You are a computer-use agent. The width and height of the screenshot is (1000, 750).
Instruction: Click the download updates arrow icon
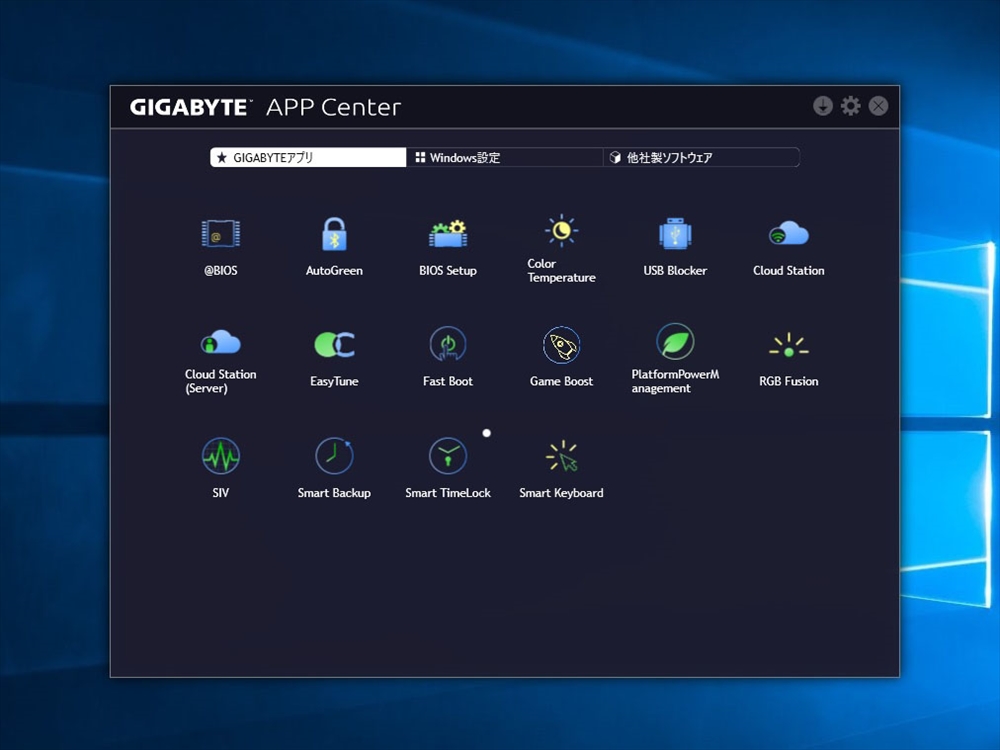(823, 106)
